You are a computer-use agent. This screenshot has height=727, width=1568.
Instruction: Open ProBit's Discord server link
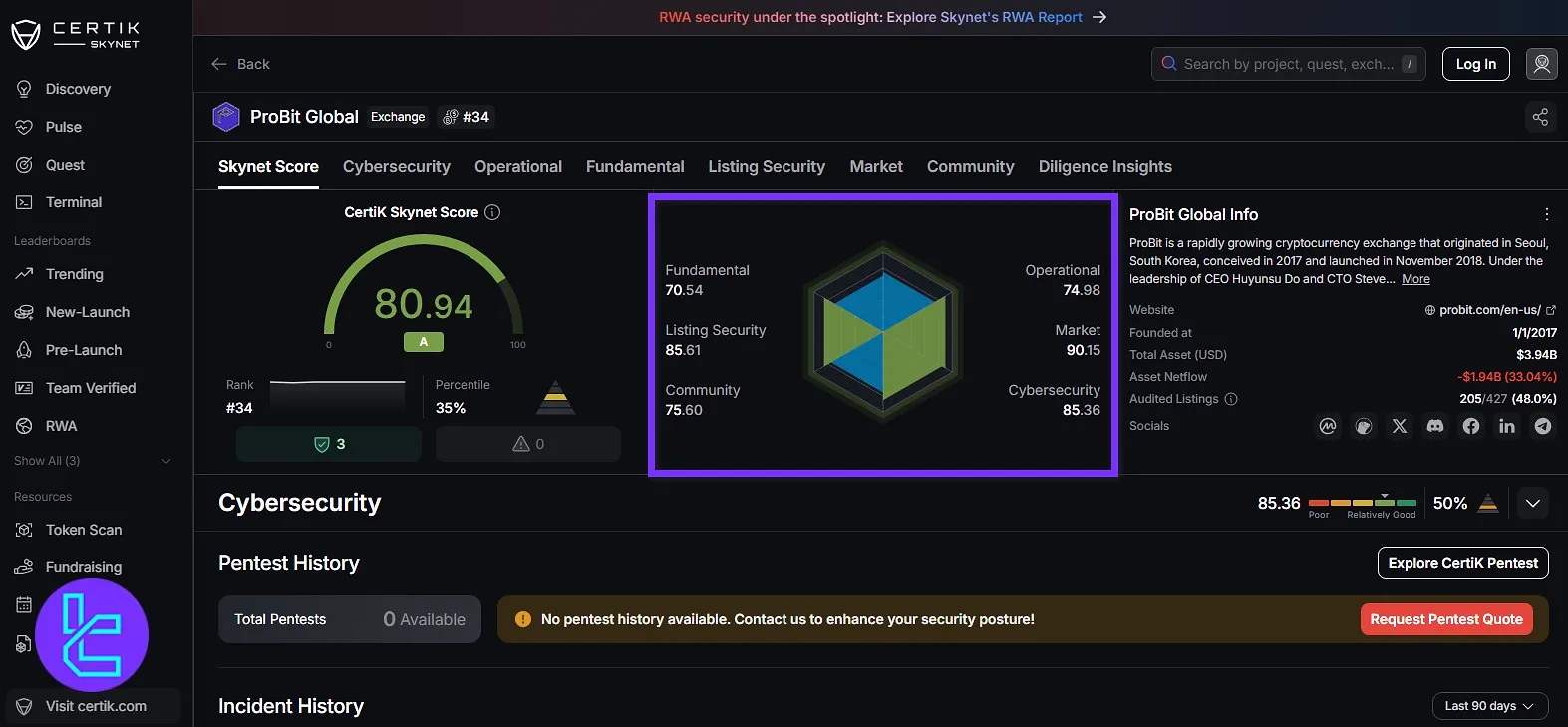[1435, 426]
